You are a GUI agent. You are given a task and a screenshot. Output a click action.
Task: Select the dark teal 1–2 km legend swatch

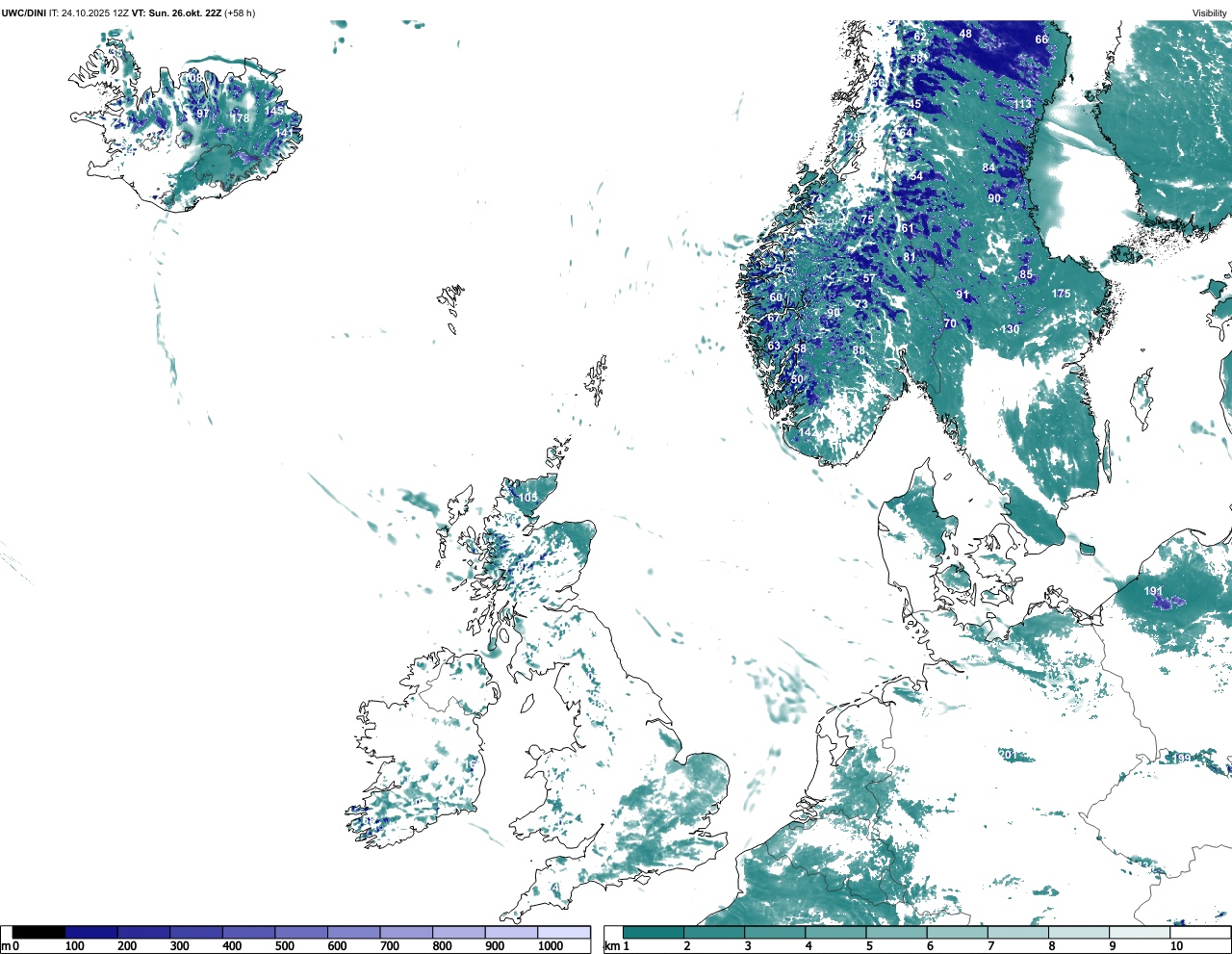(653, 933)
